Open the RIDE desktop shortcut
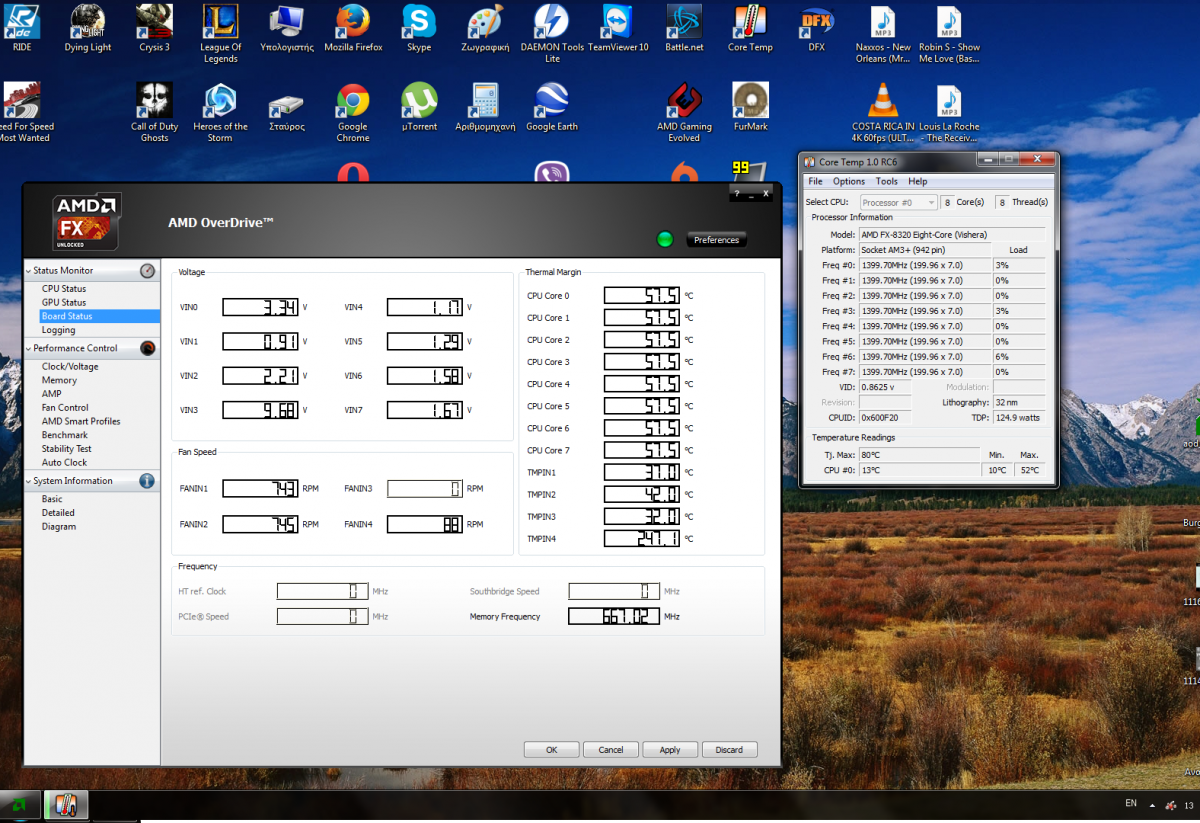The image size is (1200, 823). tap(22, 28)
